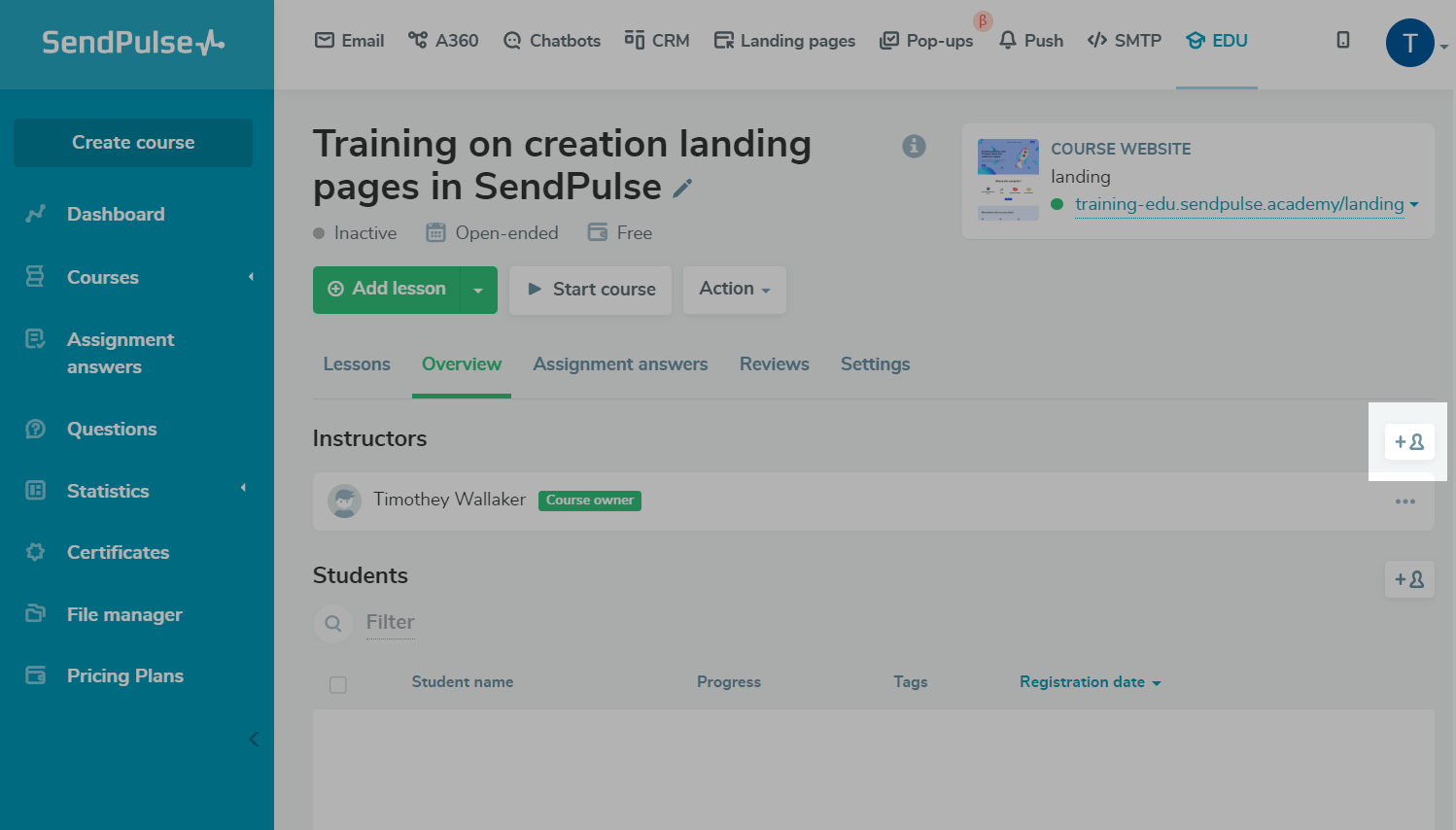Click the Statistics sidebar icon
The image size is (1456, 830).
tap(36, 491)
